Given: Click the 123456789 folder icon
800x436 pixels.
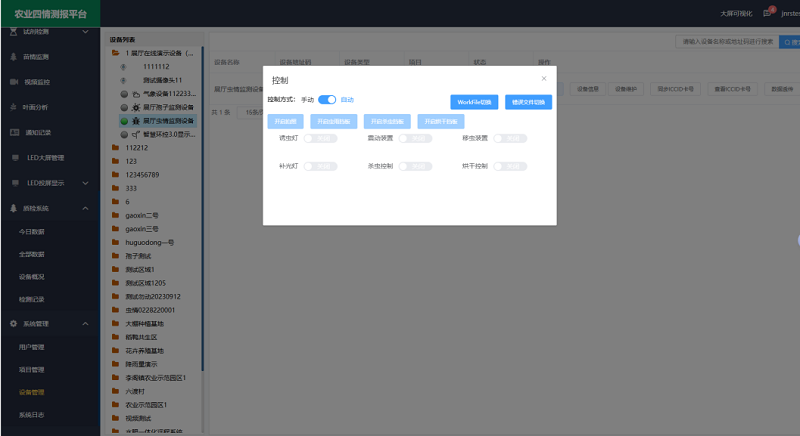Looking at the screenshot, I should pos(117,174).
